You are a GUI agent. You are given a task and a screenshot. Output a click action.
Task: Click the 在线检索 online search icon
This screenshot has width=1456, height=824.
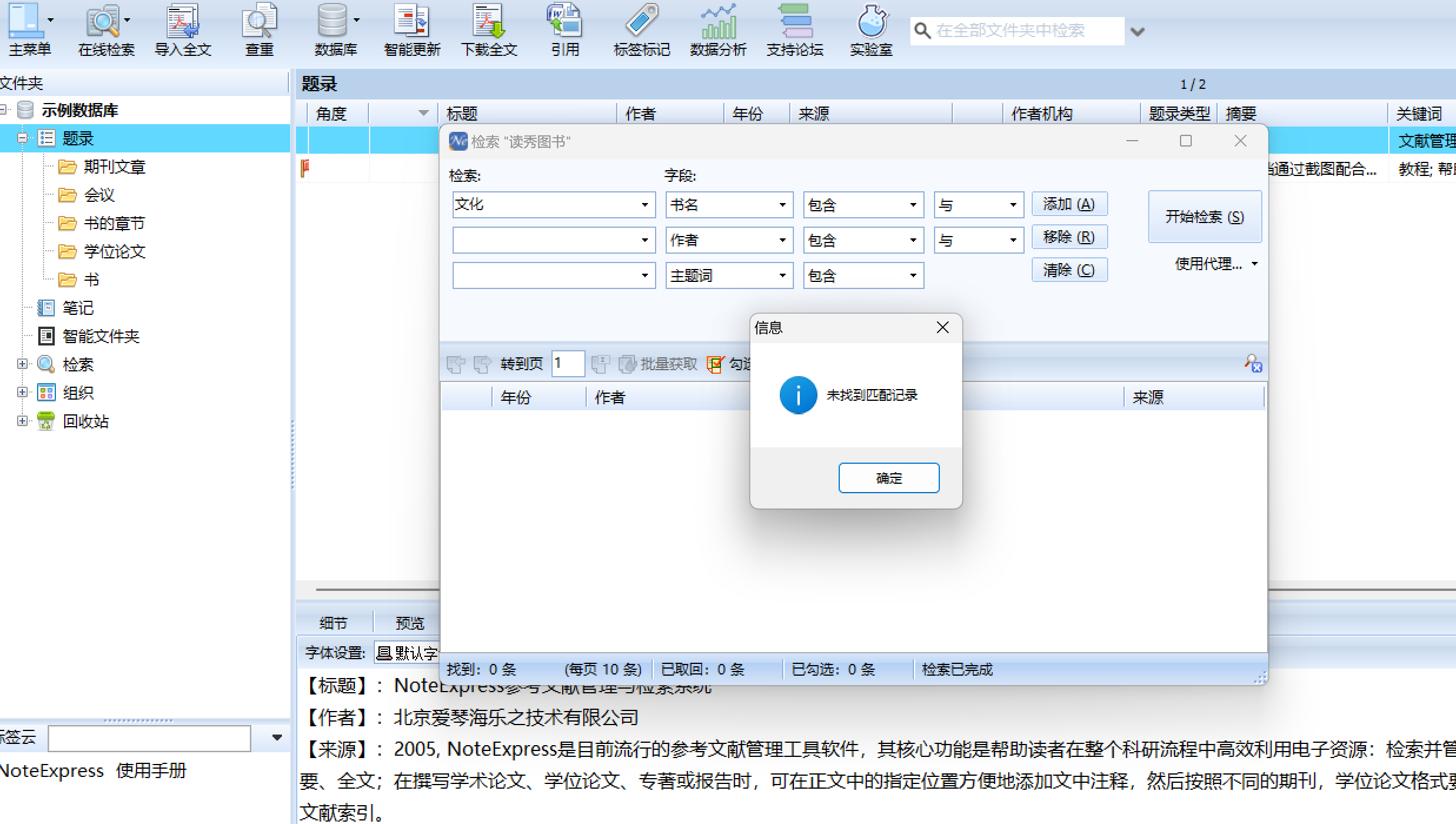click(102, 20)
